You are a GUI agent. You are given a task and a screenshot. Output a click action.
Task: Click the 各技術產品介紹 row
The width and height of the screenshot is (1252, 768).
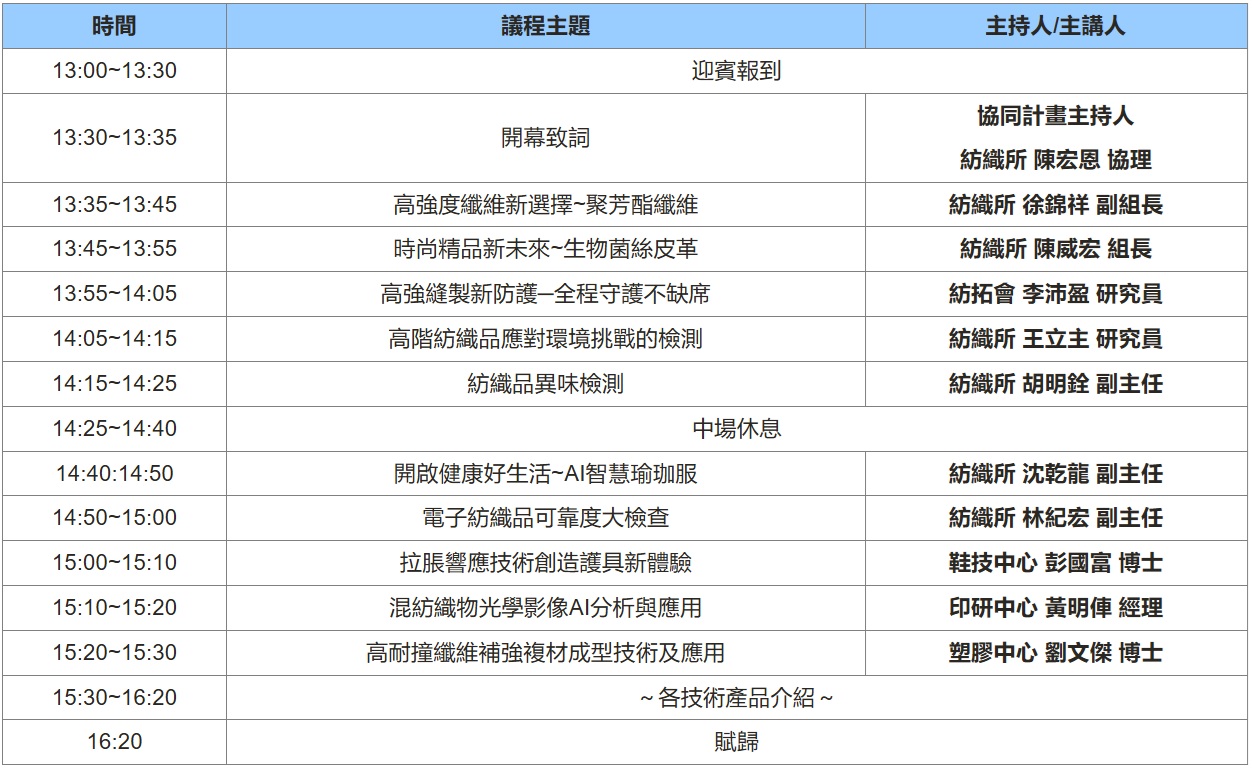point(736,698)
